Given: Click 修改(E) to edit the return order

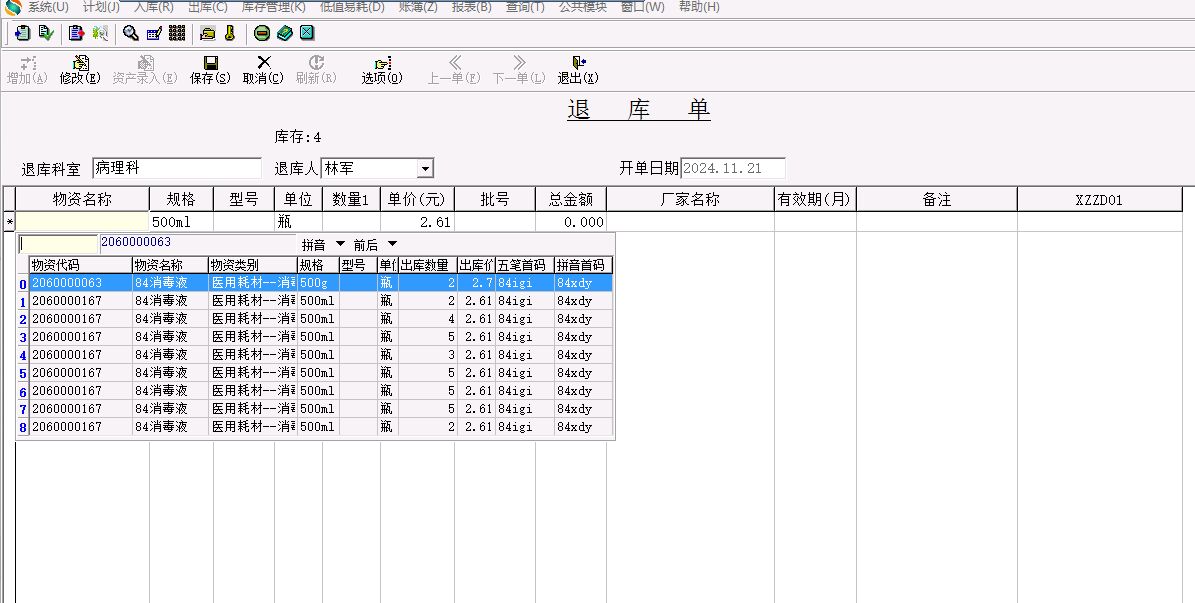Looking at the screenshot, I should 80,69.
